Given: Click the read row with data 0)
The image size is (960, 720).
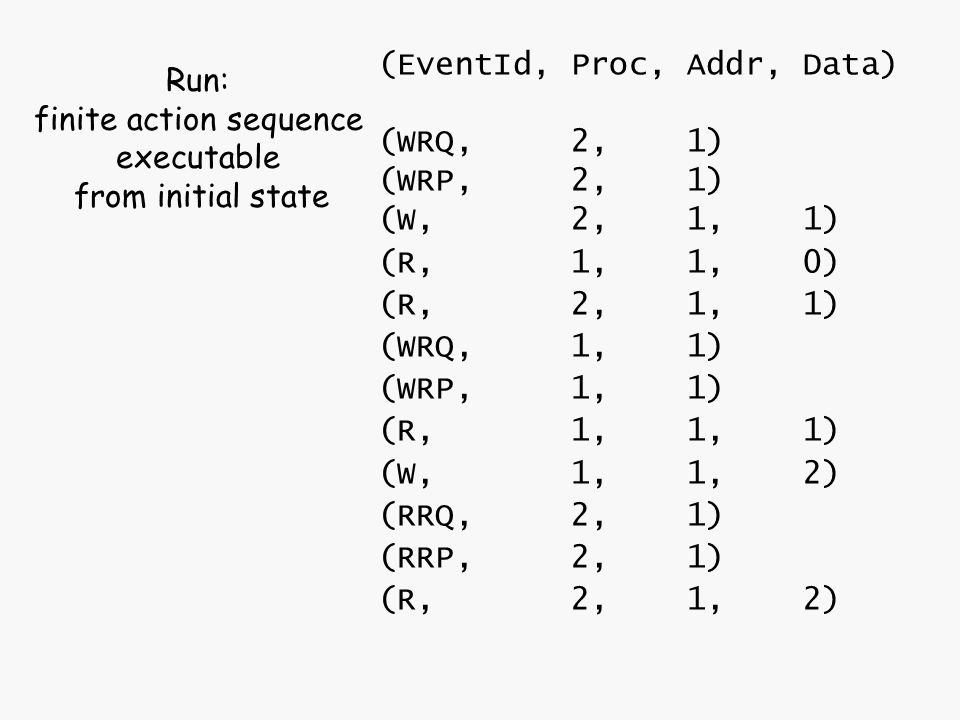Looking at the screenshot, I should [609, 263].
